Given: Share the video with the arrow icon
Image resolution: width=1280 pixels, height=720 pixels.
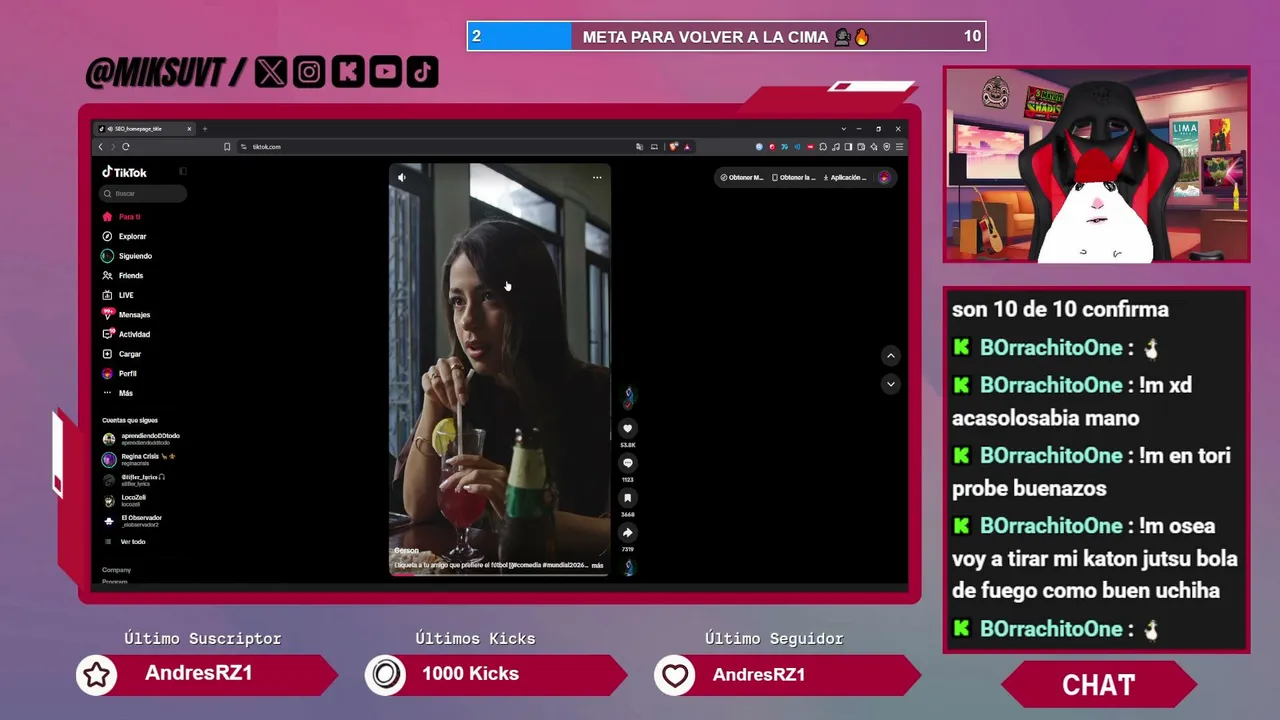Looking at the screenshot, I should 628,533.
